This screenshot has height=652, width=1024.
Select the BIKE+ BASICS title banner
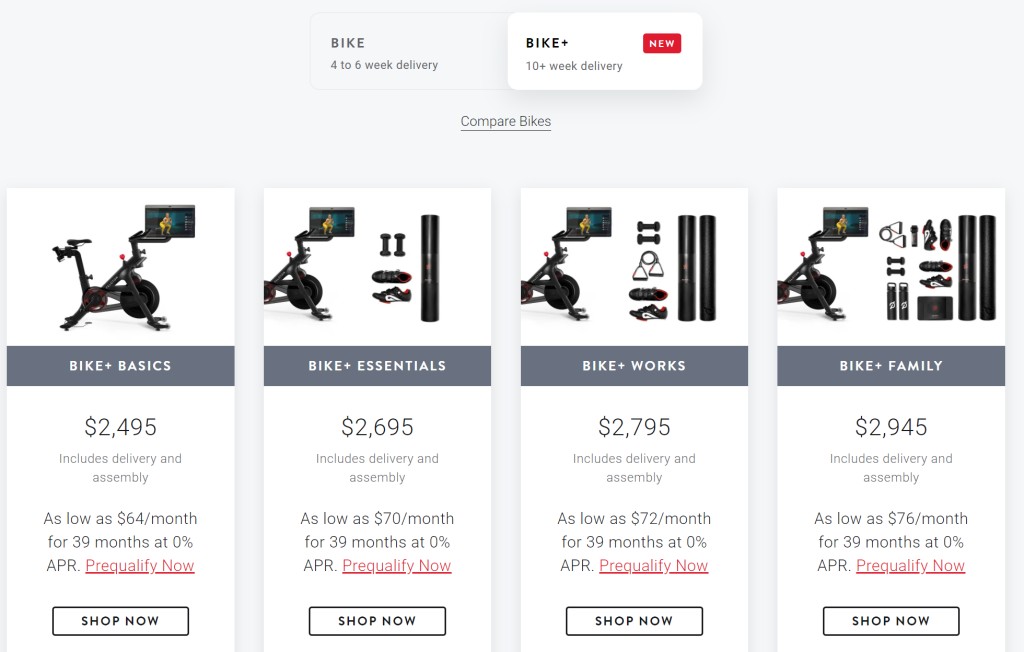coord(120,366)
